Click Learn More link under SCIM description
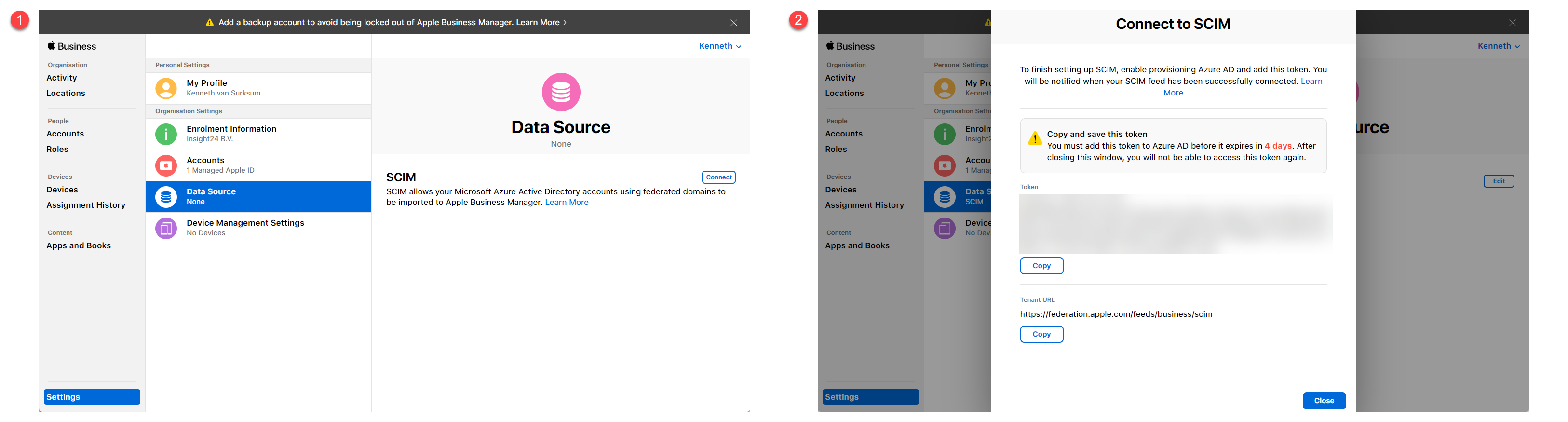Screen dimensions: 1568x422 tap(567, 202)
